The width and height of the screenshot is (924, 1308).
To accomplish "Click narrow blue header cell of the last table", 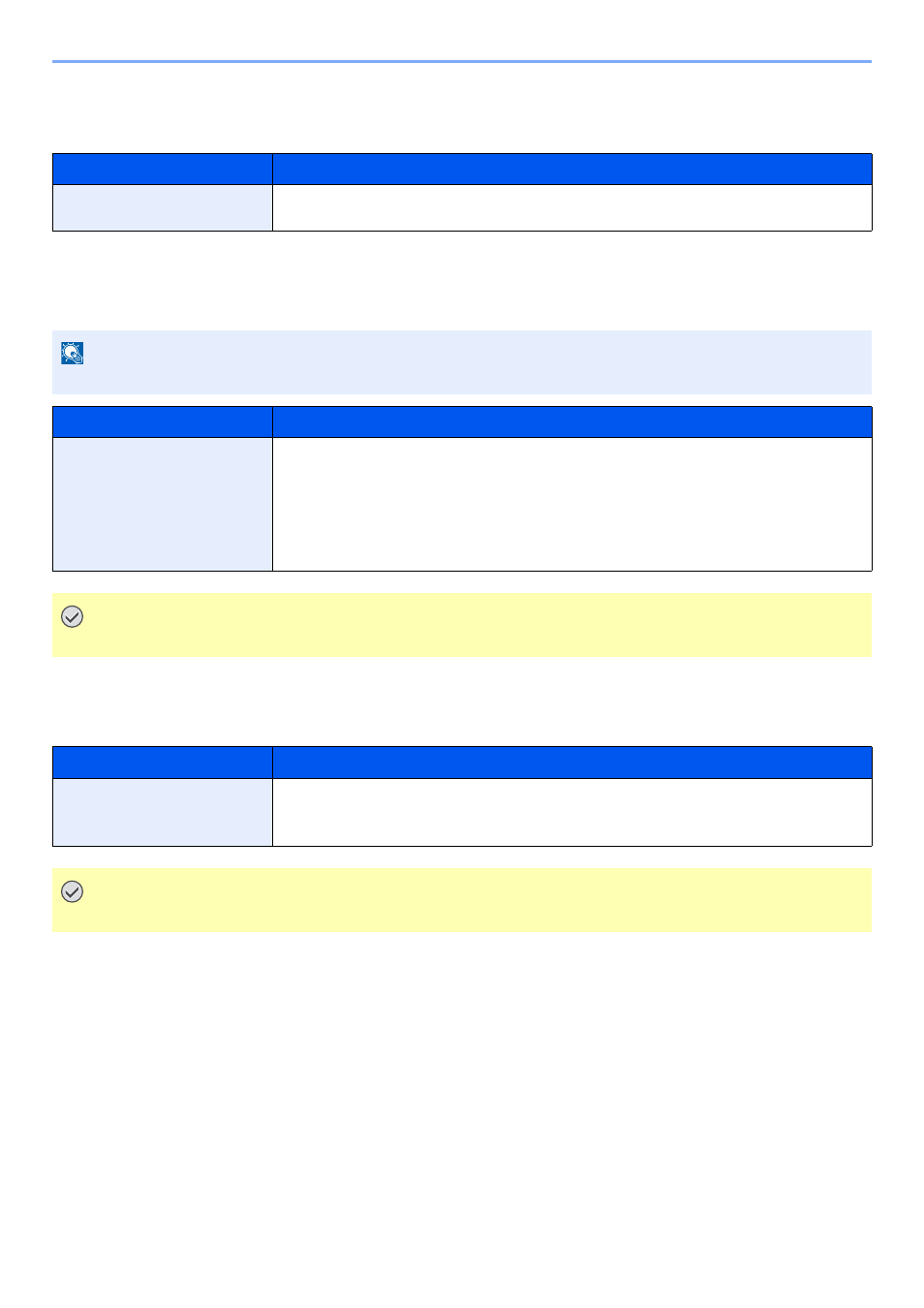I will coord(163,763).
